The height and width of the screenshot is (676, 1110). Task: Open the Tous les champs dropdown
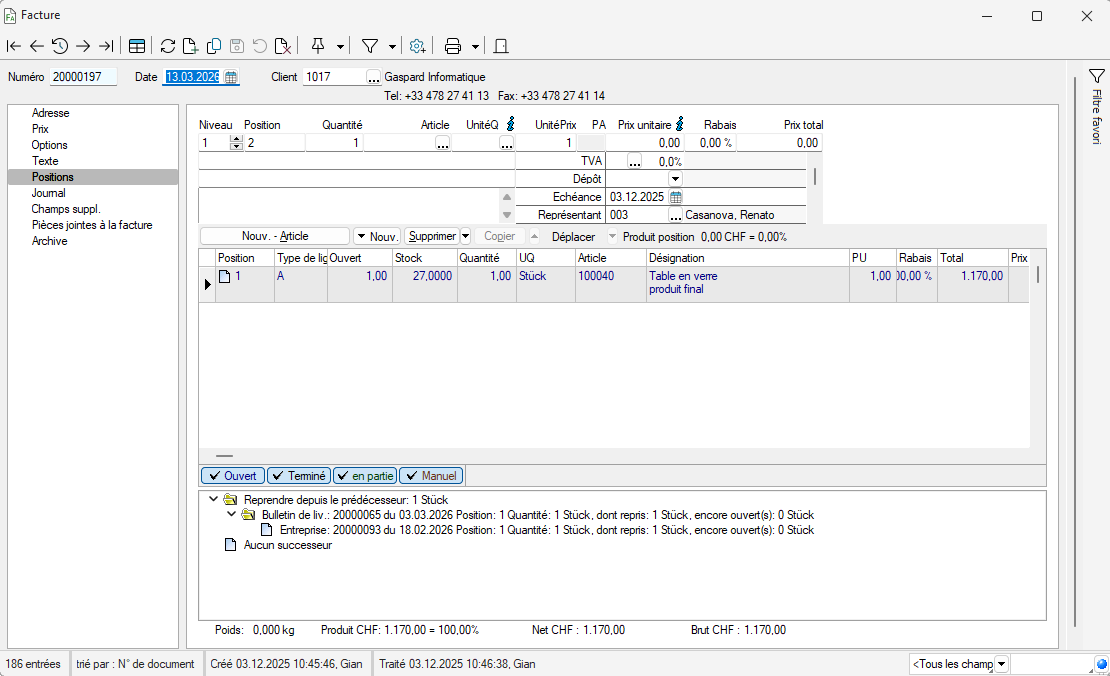coord(1002,664)
